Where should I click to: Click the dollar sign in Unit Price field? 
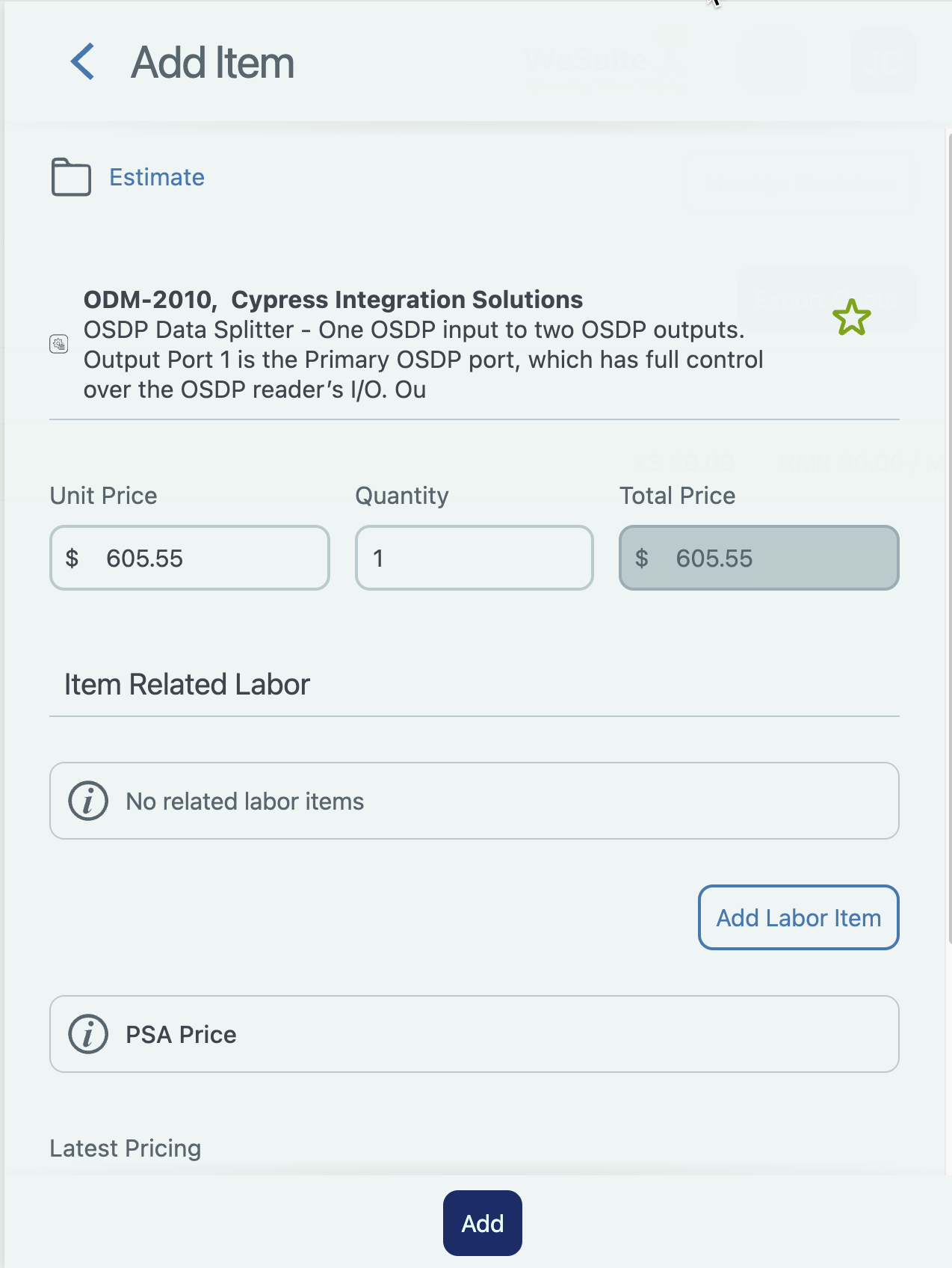[x=72, y=558]
